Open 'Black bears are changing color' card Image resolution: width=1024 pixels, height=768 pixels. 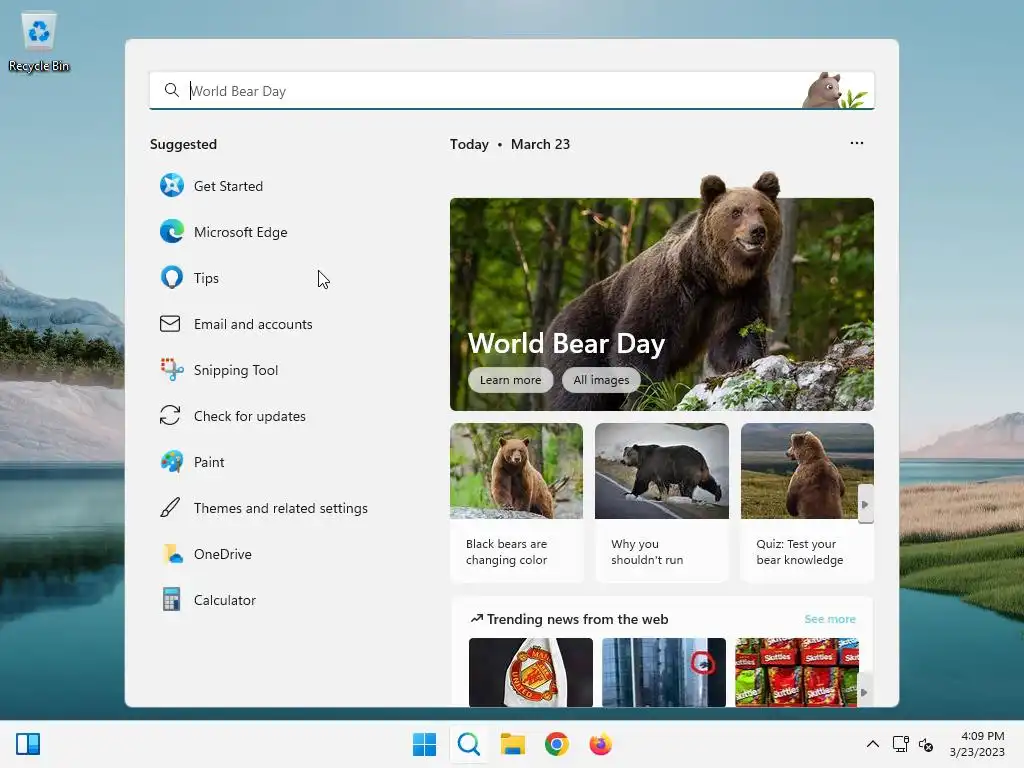tap(516, 502)
